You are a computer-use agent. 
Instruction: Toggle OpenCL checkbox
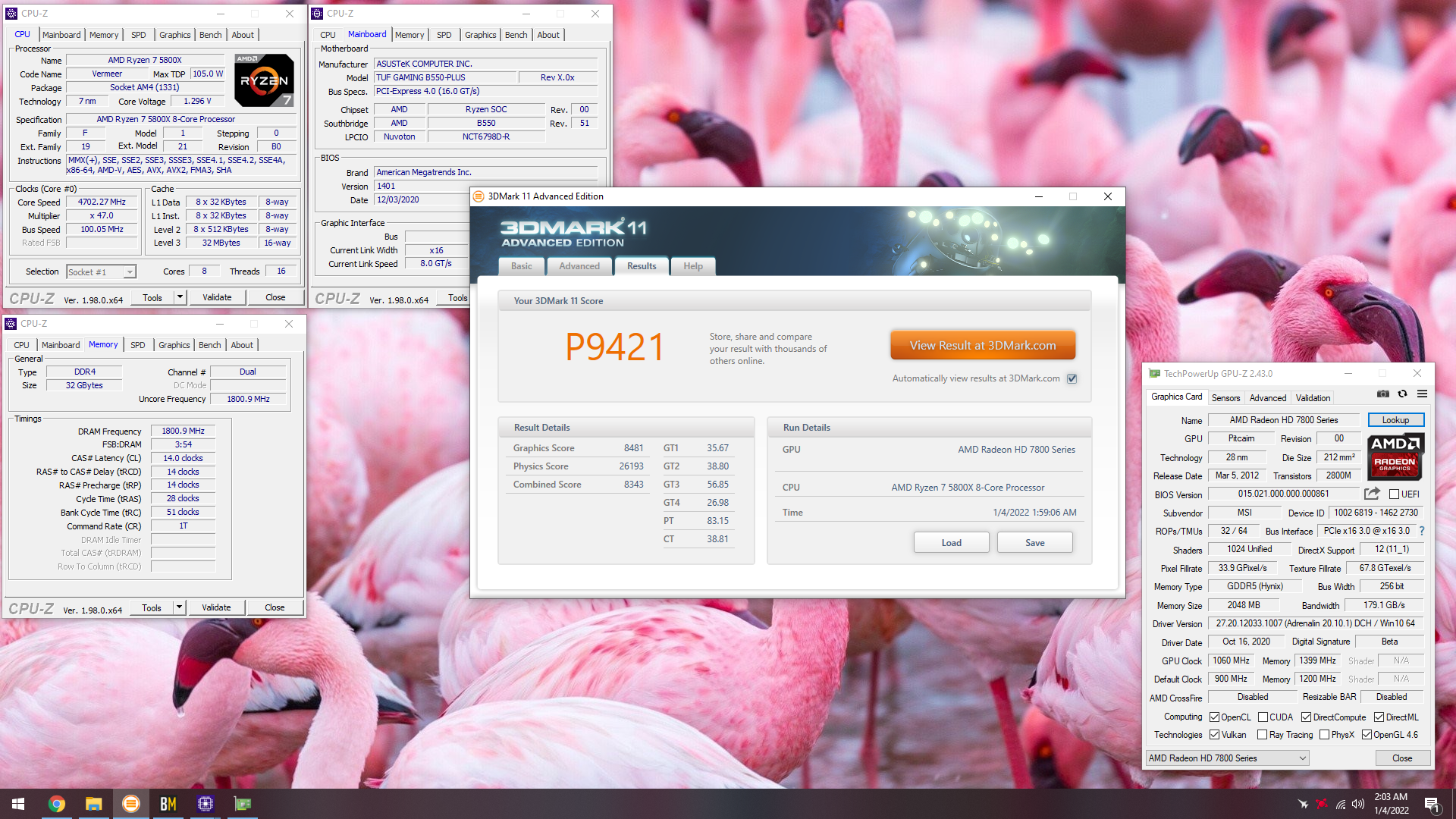click(1215, 717)
